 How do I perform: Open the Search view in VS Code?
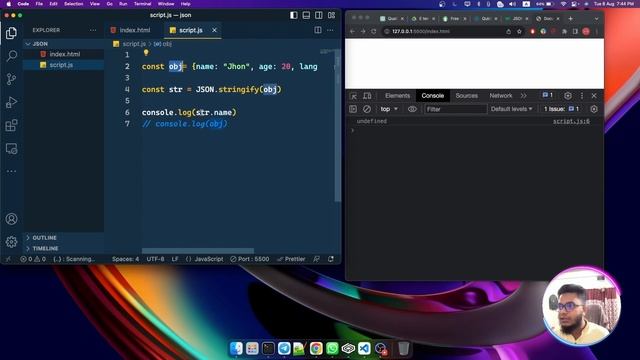pos(11,56)
